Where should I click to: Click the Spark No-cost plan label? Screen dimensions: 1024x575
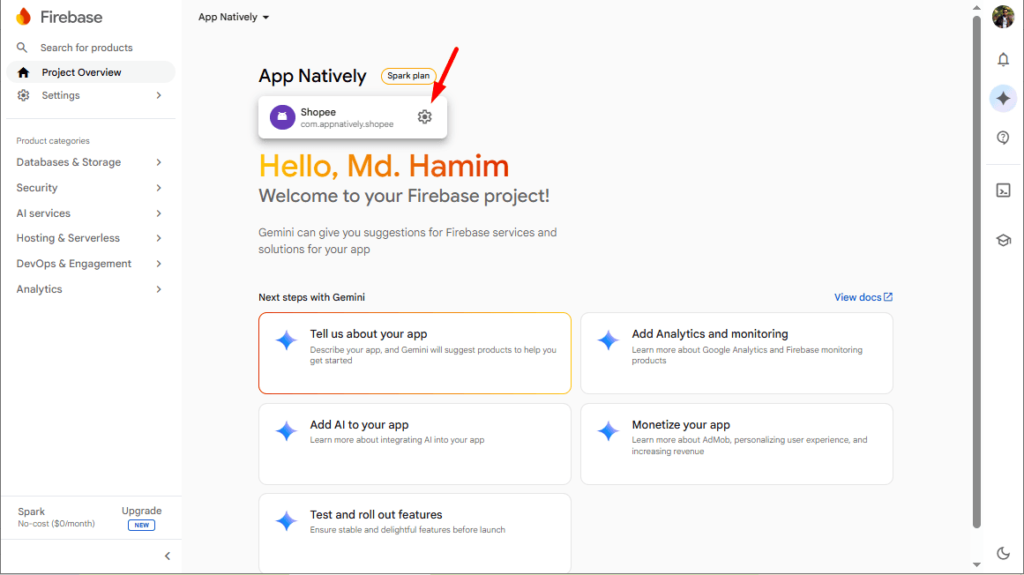tap(56, 518)
